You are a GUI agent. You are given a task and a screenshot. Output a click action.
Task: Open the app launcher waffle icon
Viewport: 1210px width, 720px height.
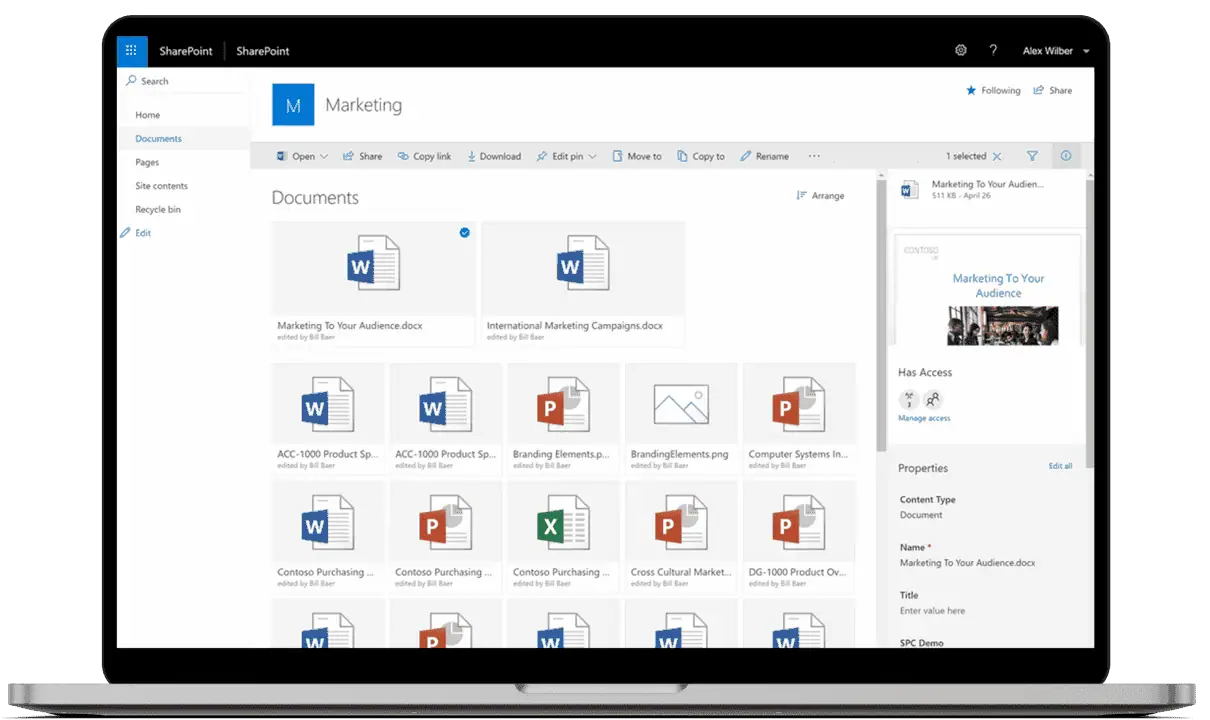132,50
